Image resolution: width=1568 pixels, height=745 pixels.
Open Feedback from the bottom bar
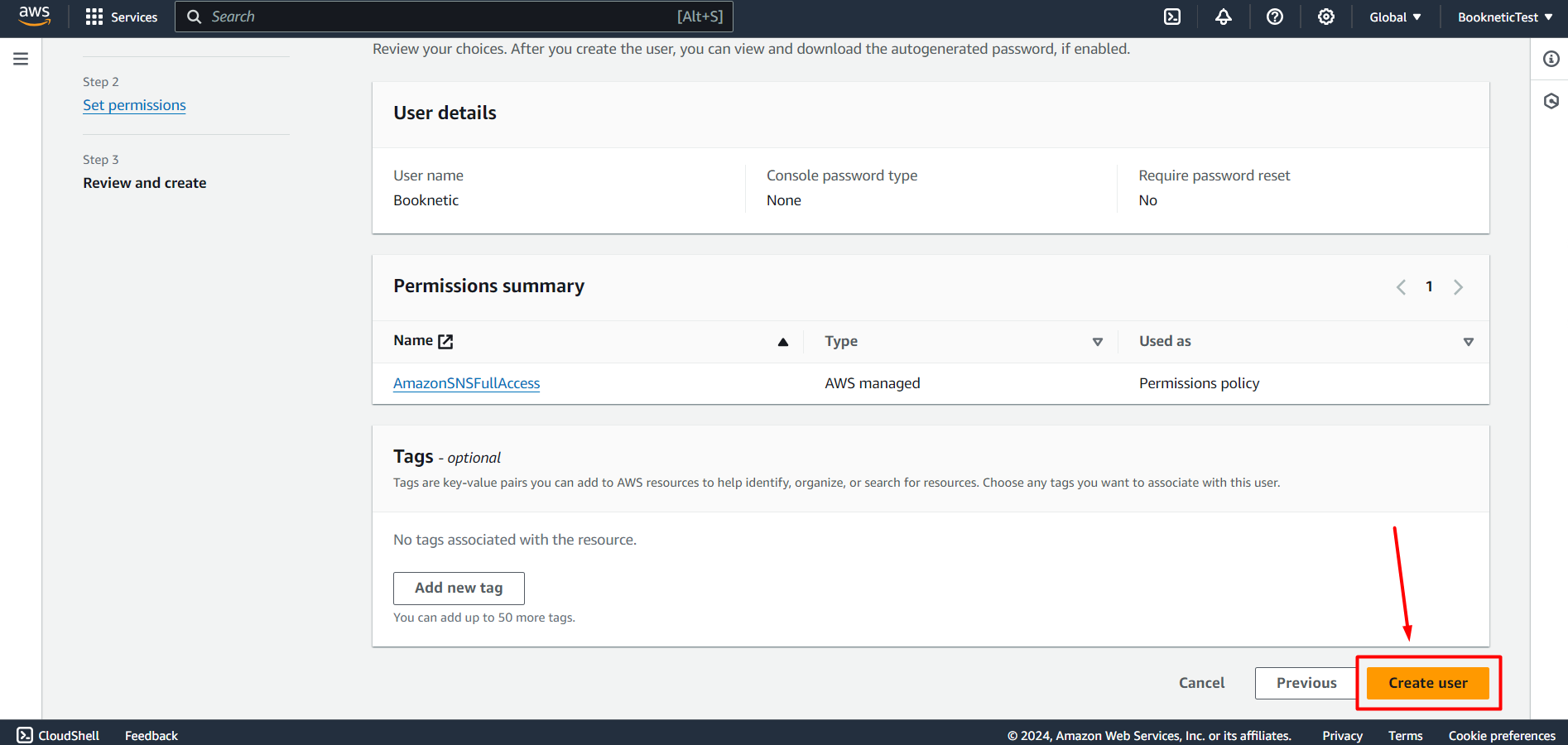tap(151, 735)
